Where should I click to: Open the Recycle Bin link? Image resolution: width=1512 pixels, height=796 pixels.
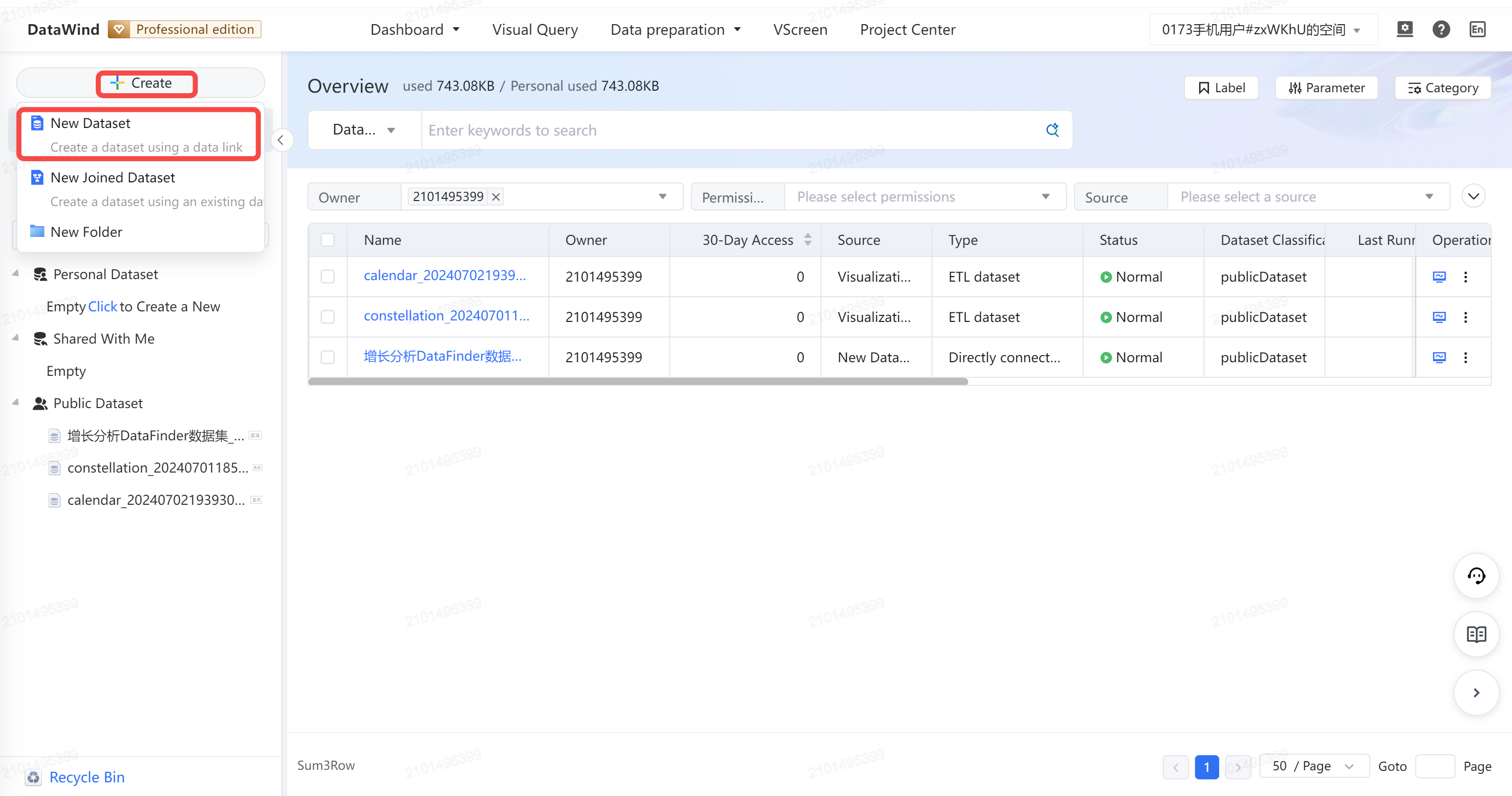87,777
